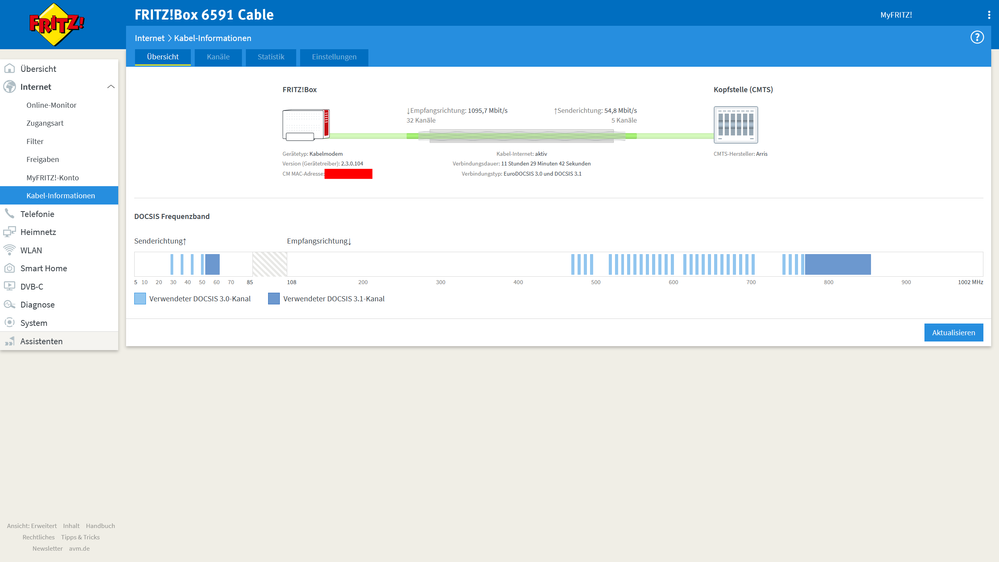Click the FRITZ! logo
Image resolution: width=999 pixels, height=562 pixels.
(x=56, y=24)
